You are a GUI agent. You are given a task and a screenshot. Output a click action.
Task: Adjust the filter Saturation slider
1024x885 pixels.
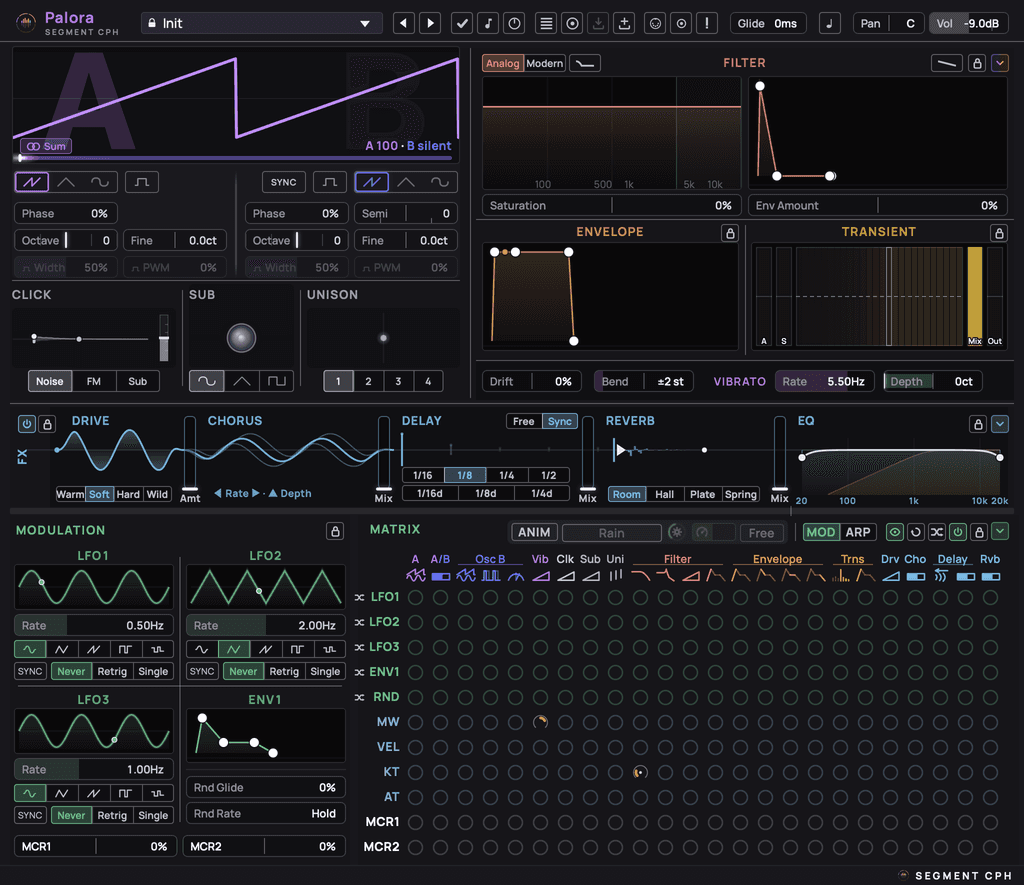[x=611, y=206]
